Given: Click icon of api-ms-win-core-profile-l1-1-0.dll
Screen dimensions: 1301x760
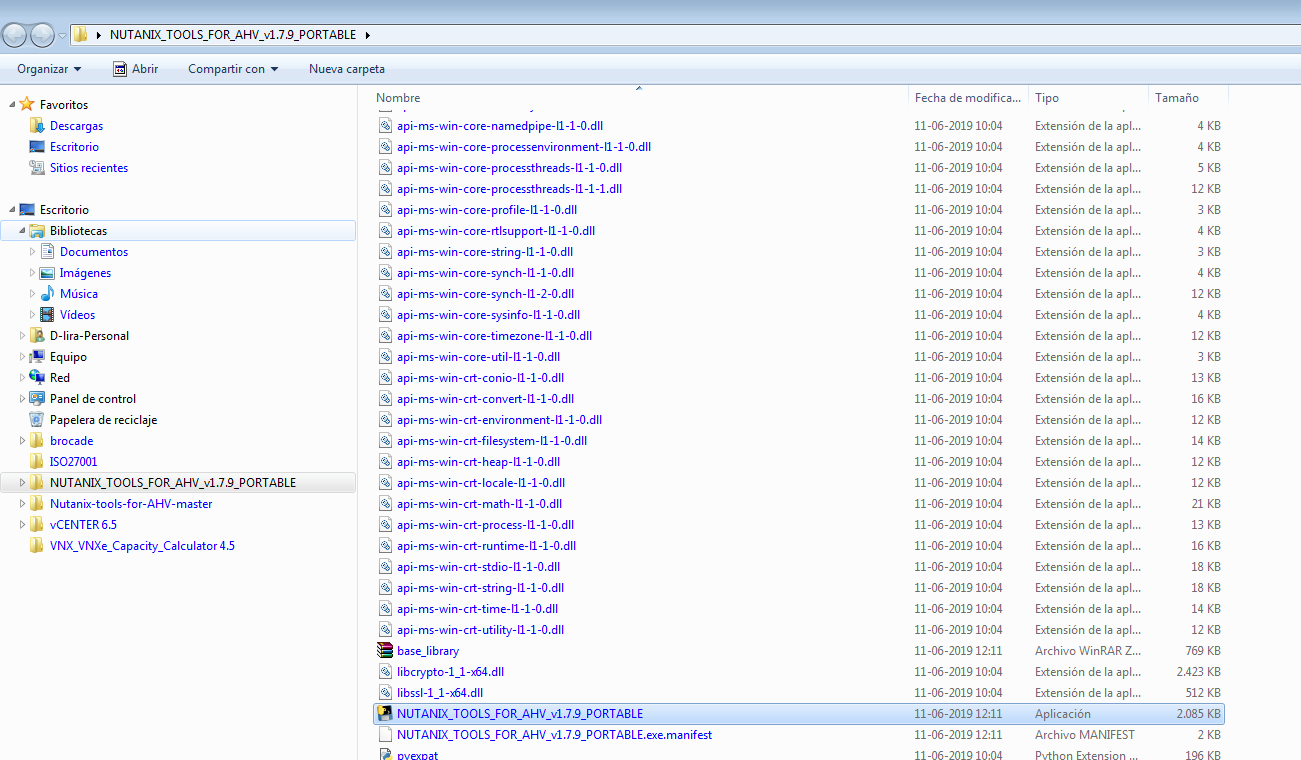Looking at the screenshot, I should [386, 210].
